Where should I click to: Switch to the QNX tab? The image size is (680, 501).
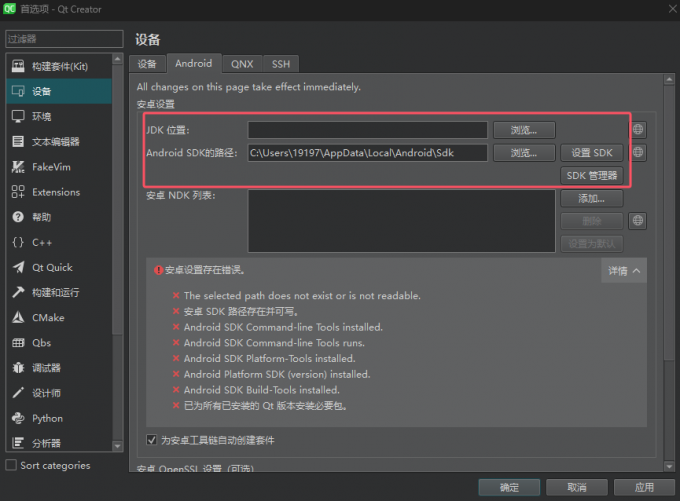click(242, 64)
